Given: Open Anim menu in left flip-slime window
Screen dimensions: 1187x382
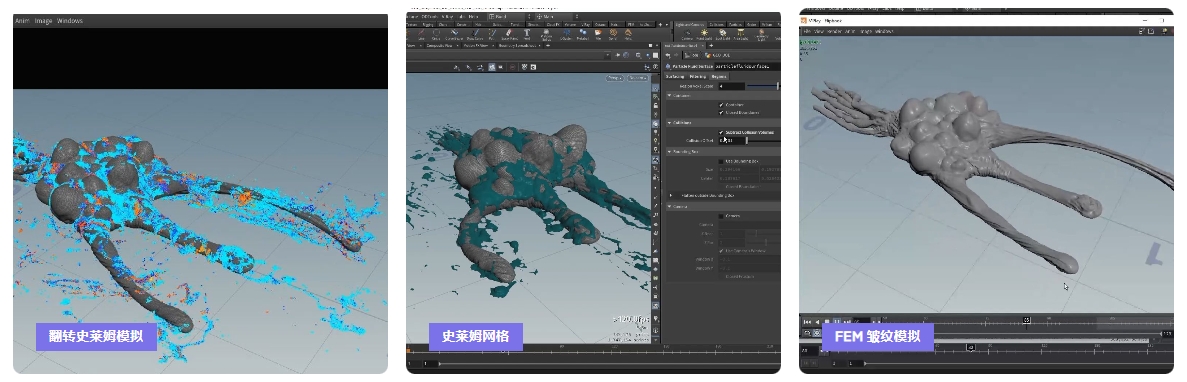Looking at the screenshot, I should (22, 20).
